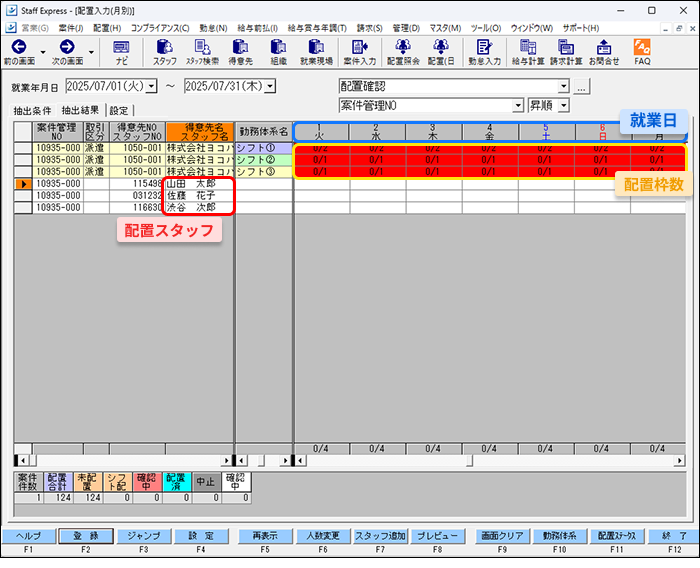
Task: Click the 勤務体系 F10 button
Action: click(559, 536)
